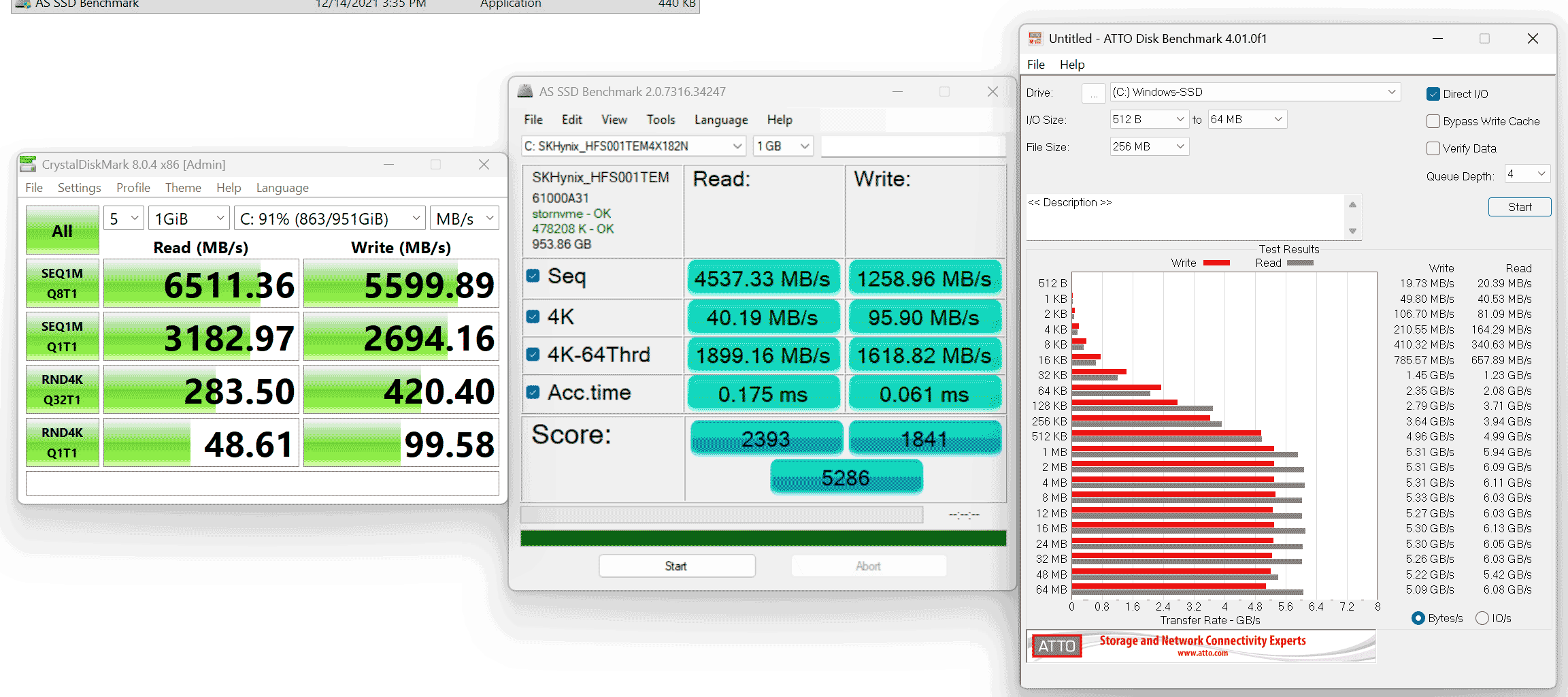
Task: Open test count dropdown showing 5
Action: [x=124, y=218]
